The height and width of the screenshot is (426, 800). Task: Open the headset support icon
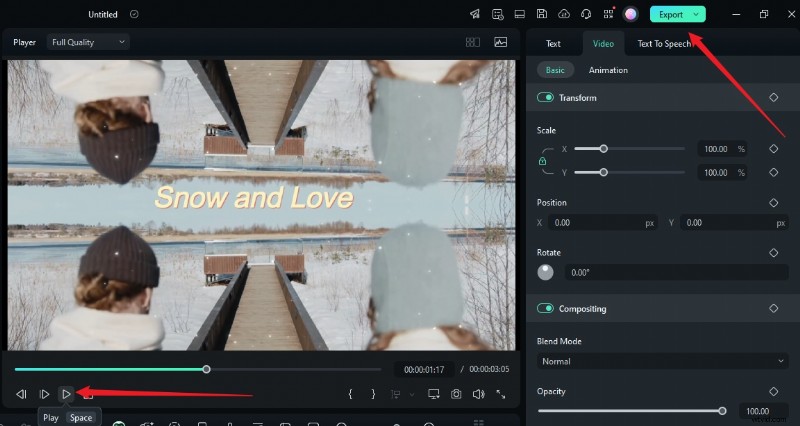pyautogui.click(x=586, y=14)
